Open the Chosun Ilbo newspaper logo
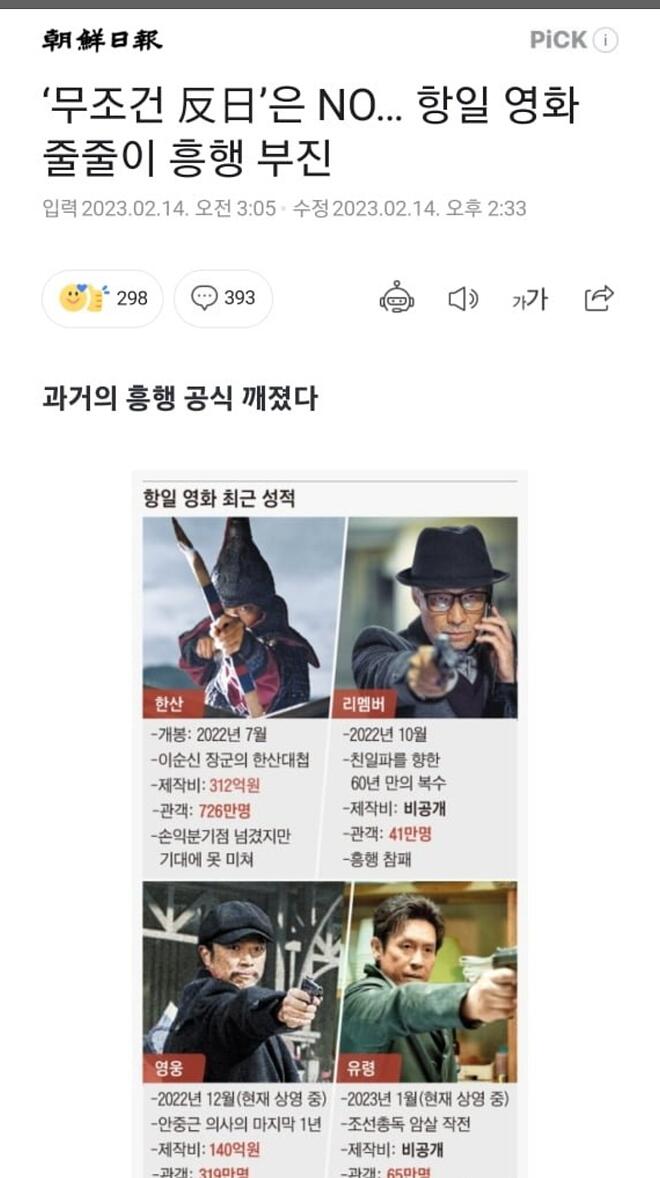 [x=101, y=40]
